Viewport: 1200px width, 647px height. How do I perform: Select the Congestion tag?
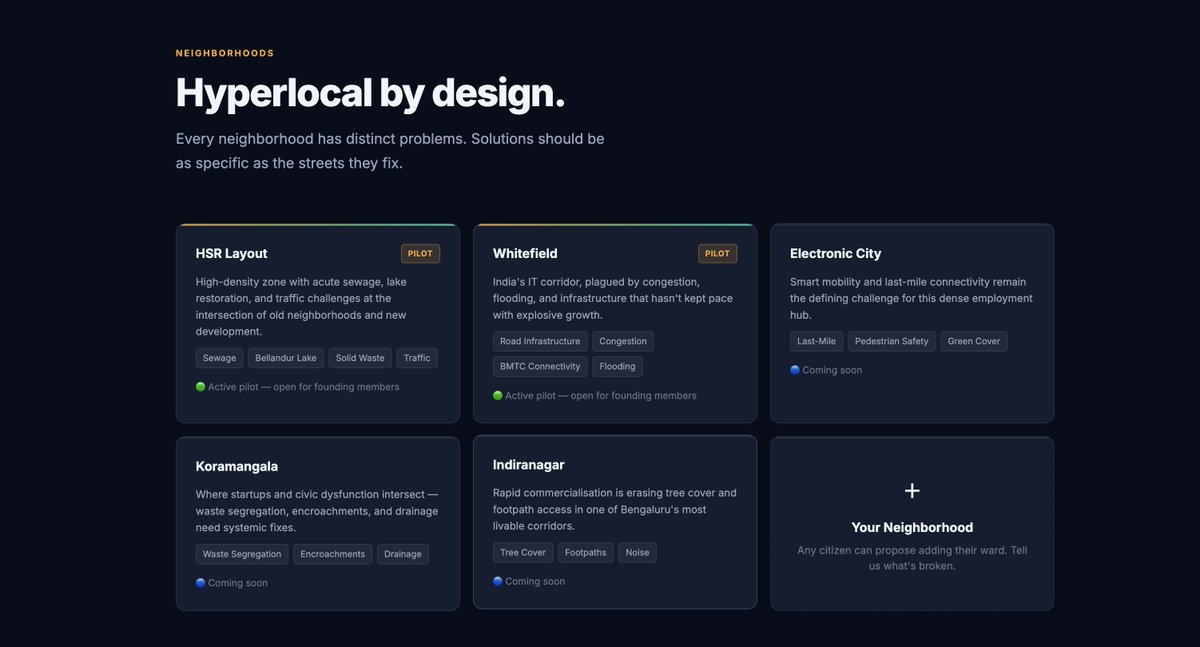point(623,341)
